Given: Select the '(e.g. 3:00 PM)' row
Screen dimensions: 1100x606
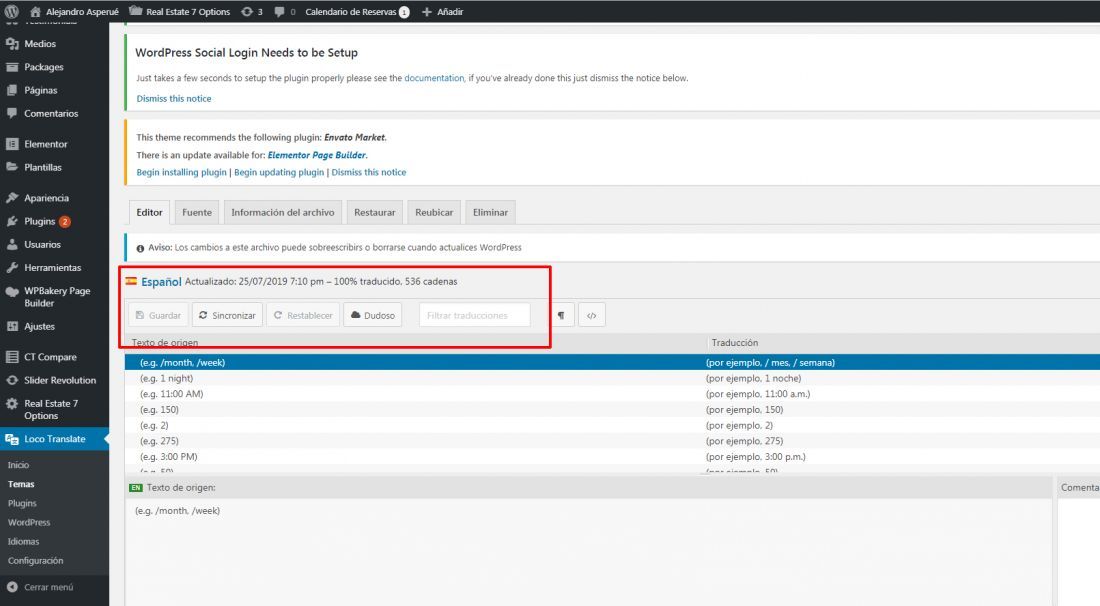Looking at the screenshot, I should [x=612, y=457].
